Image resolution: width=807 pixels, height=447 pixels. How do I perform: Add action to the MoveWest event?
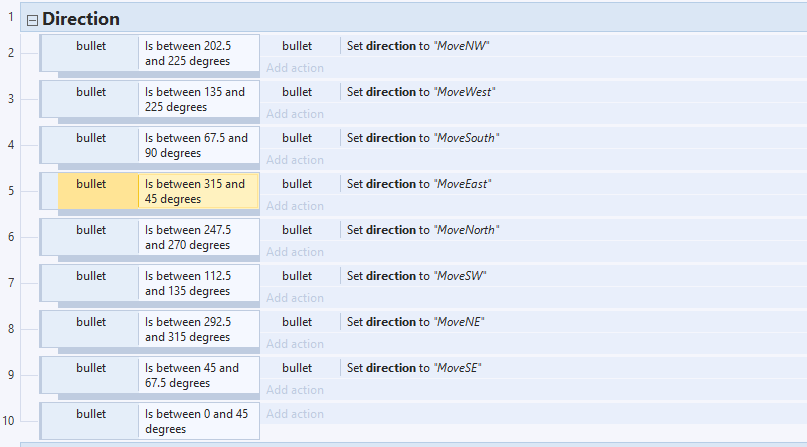tap(295, 114)
